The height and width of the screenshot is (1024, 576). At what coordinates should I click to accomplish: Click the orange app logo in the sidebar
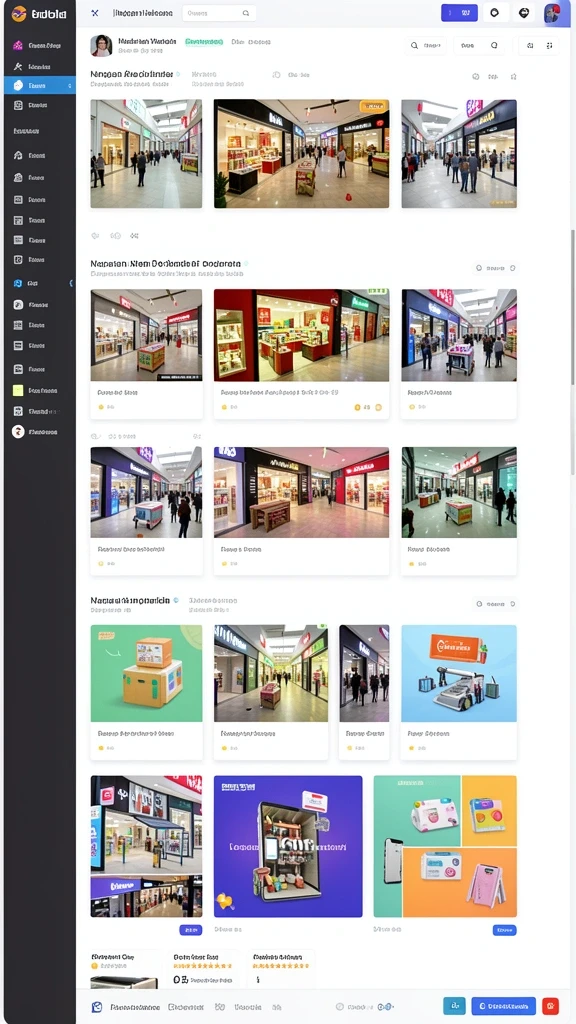click(19, 13)
